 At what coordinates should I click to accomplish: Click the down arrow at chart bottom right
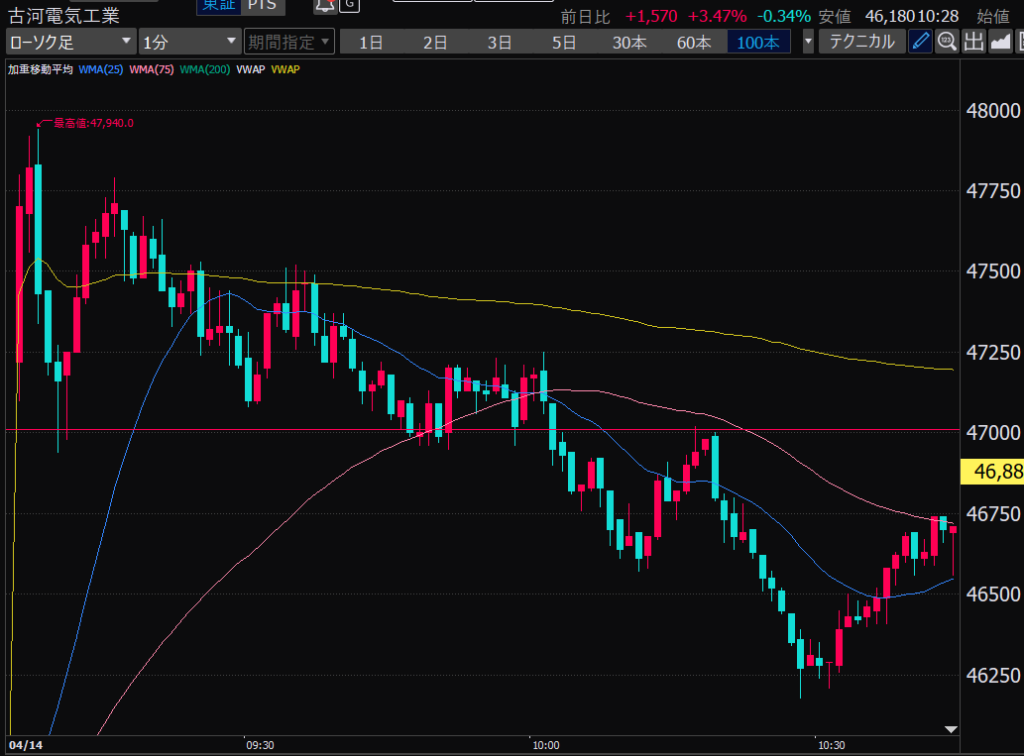(951, 729)
